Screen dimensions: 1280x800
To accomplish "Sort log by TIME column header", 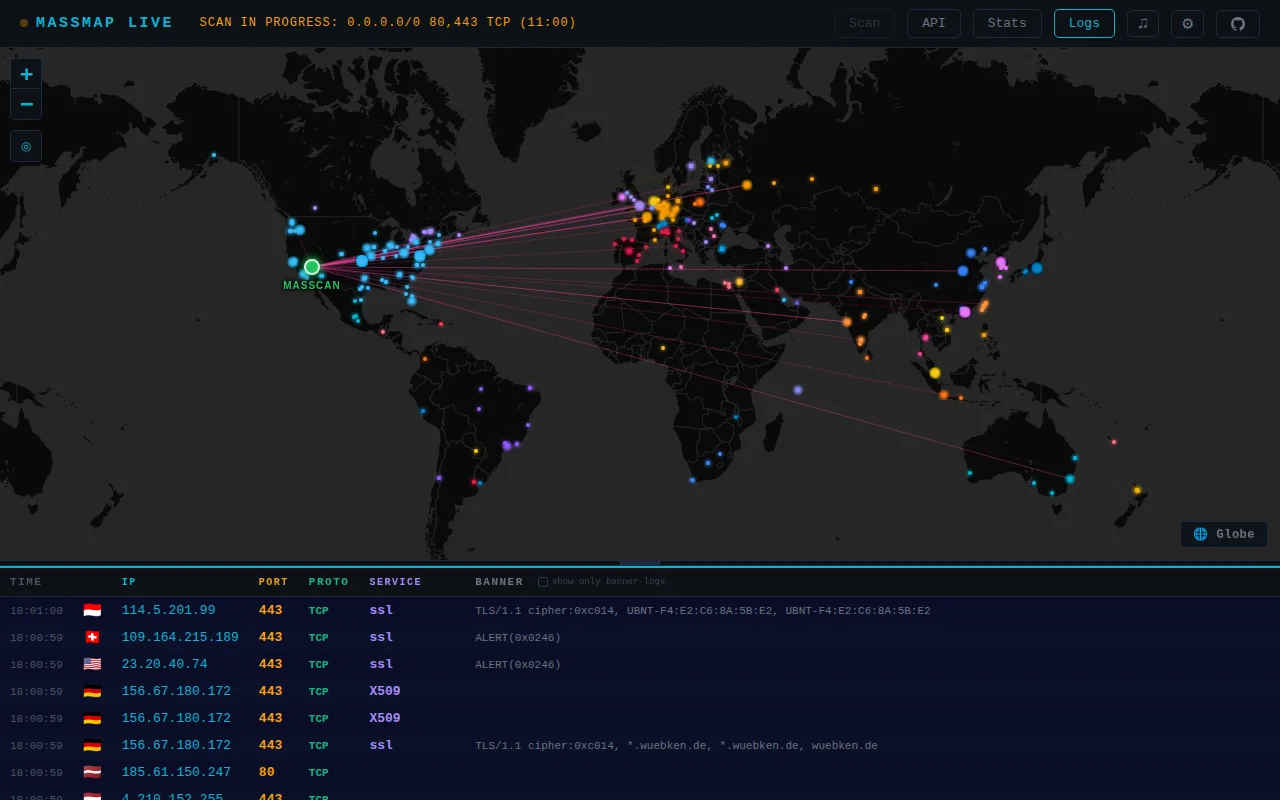I will click(x=26, y=582).
